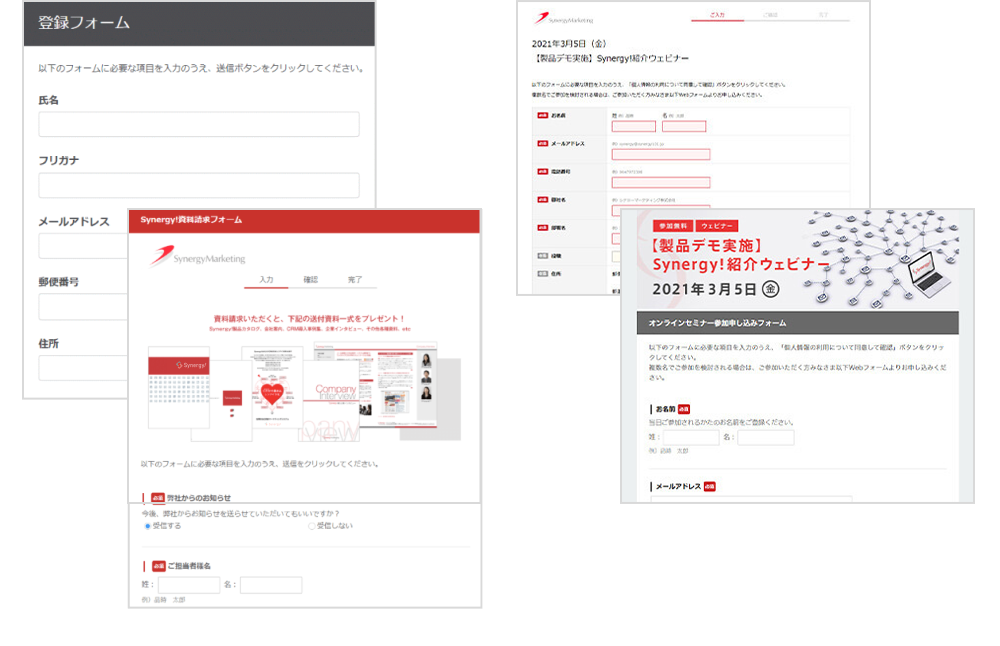Switch to the 完了 step tab
The width and height of the screenshot is (1000, 646).
355,280
